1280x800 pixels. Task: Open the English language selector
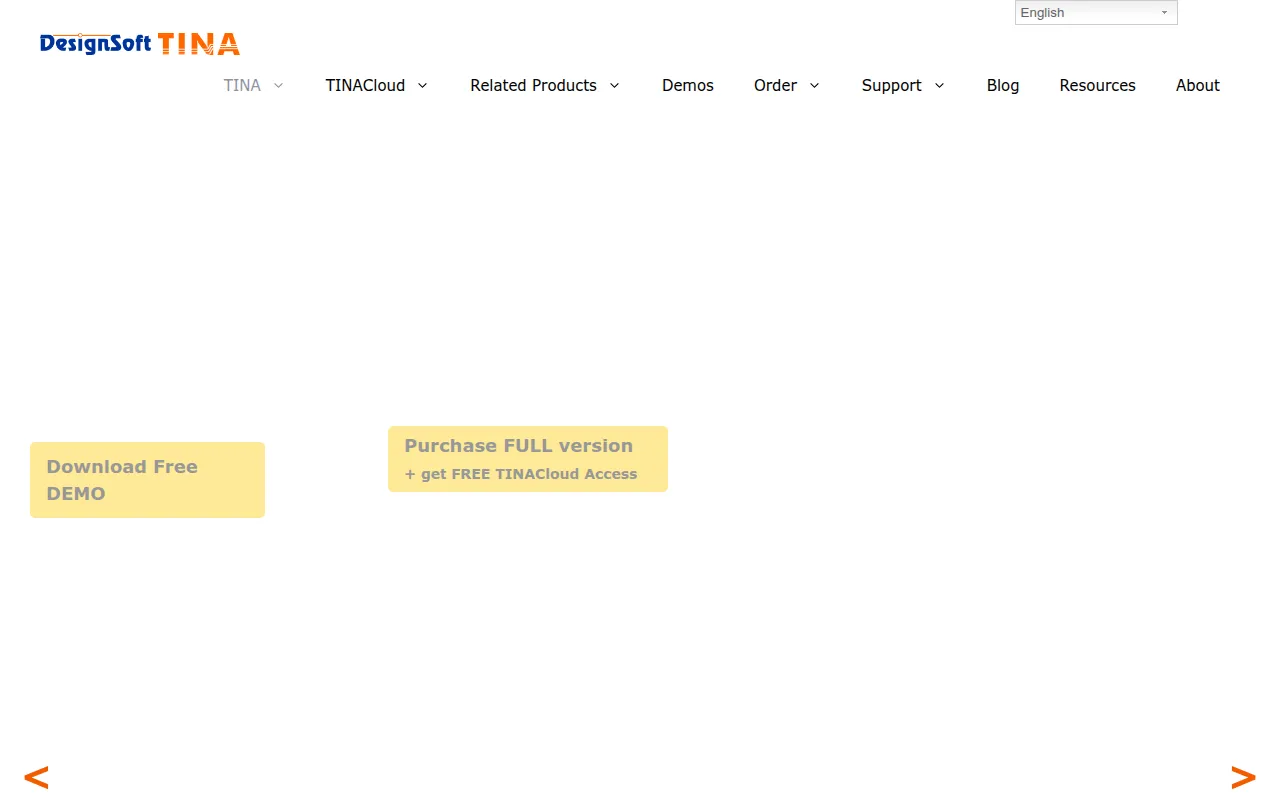pyautogui.click(x=1096, y=13)
